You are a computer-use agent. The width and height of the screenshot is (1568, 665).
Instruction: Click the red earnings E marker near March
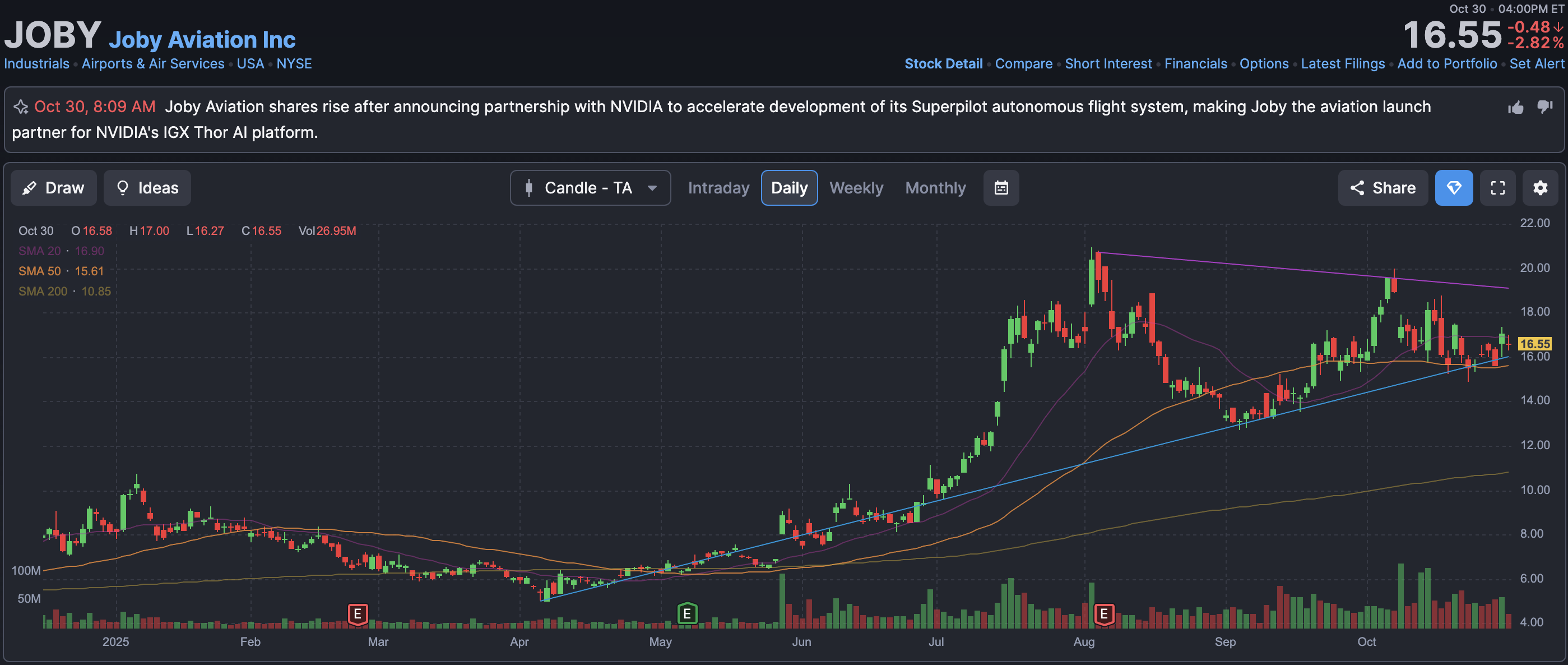point(358,613)
